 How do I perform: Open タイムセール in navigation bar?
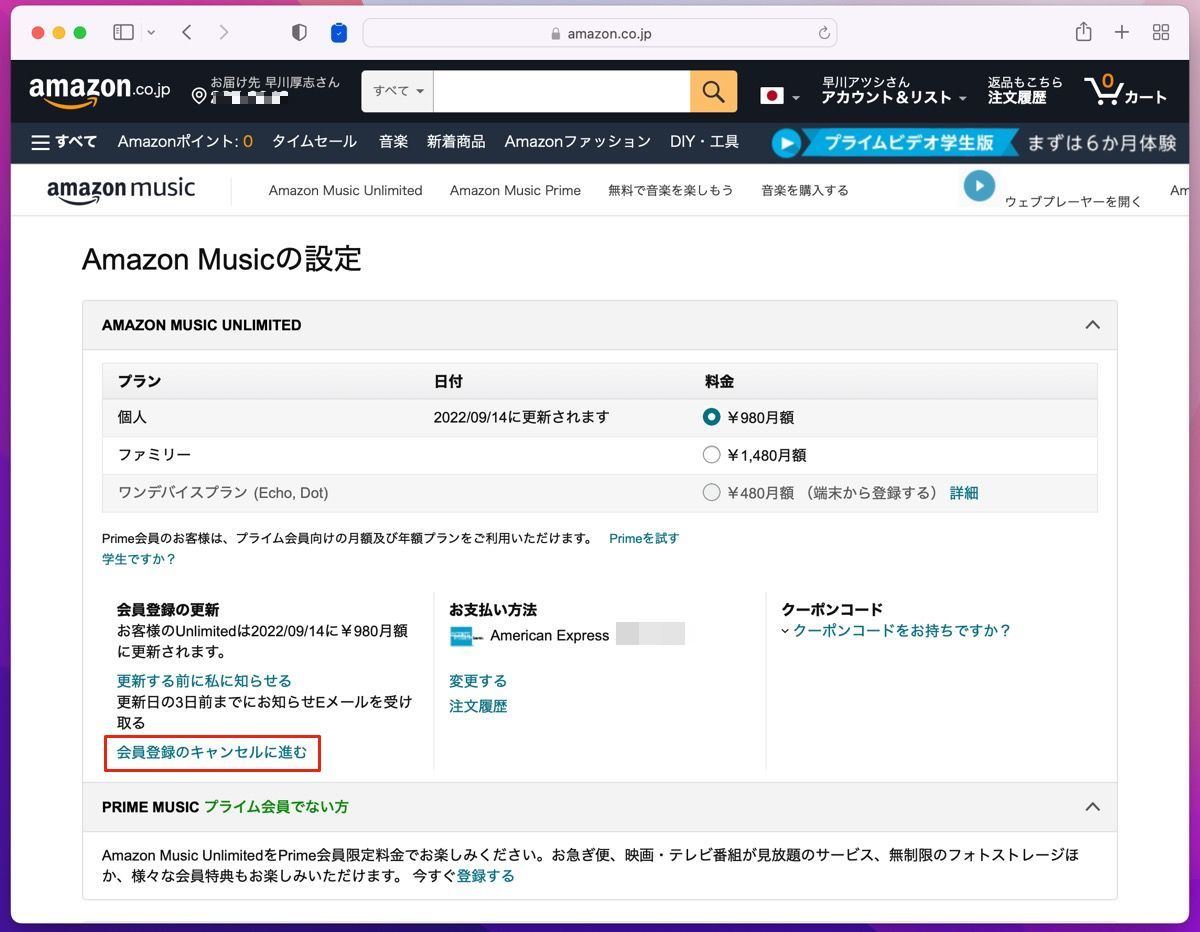314,142
